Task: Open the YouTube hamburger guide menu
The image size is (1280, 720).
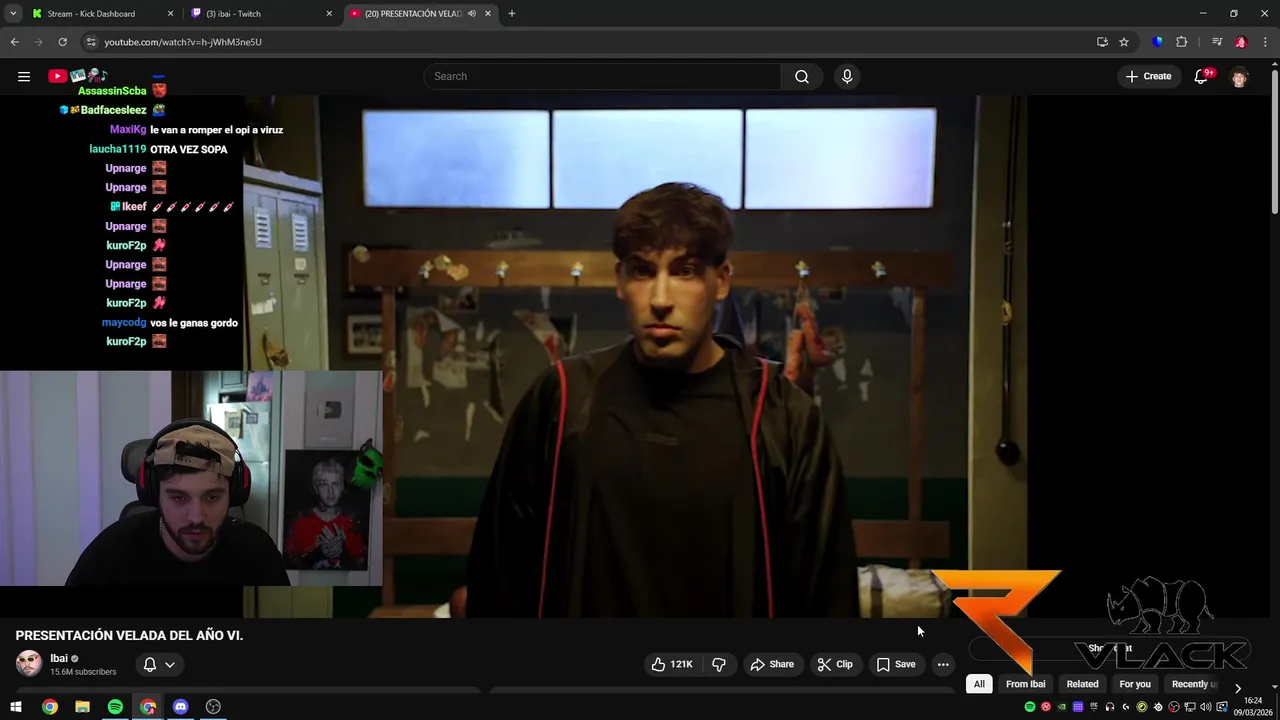Action: tap(24, 76)
